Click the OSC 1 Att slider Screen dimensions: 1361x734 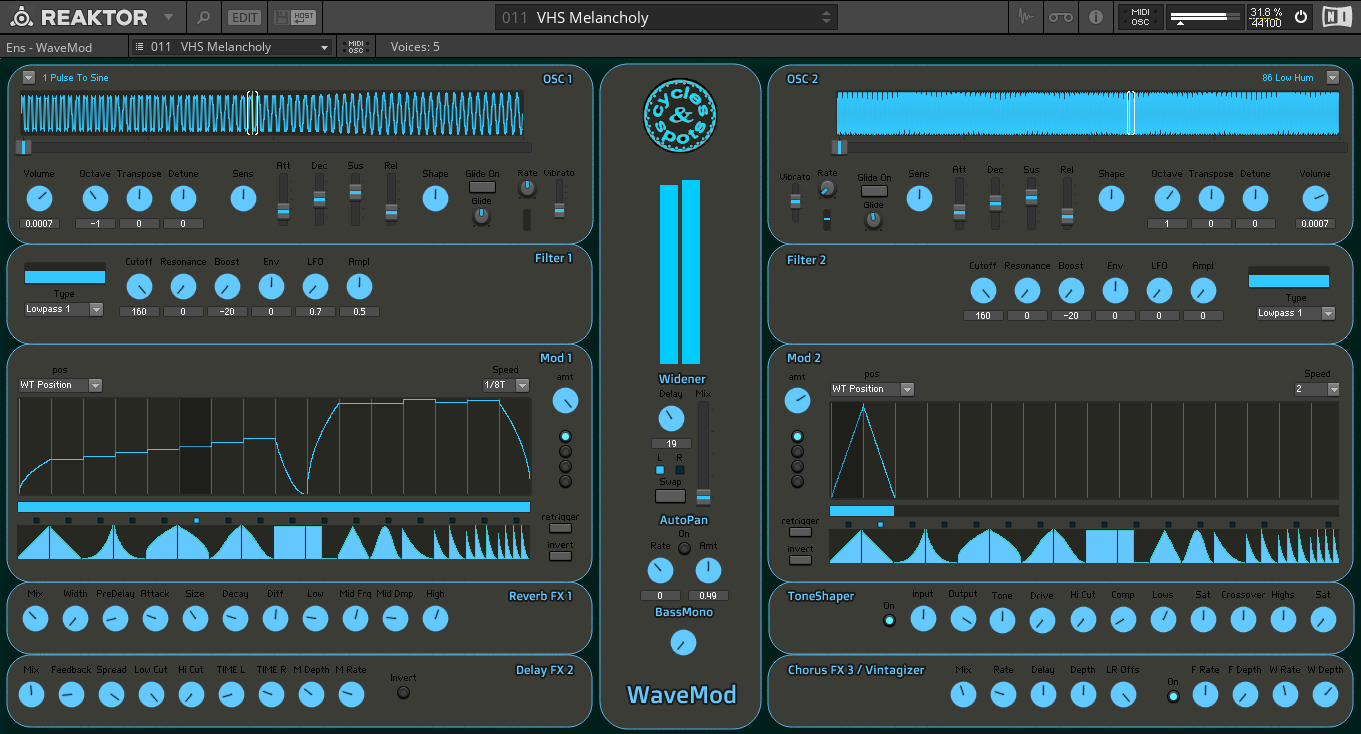coord(283,200)
